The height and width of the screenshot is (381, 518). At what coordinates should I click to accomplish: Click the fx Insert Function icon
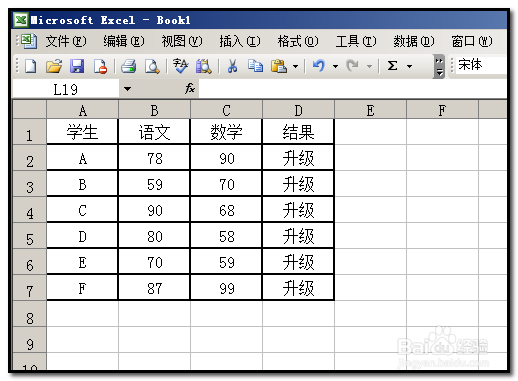190,88
